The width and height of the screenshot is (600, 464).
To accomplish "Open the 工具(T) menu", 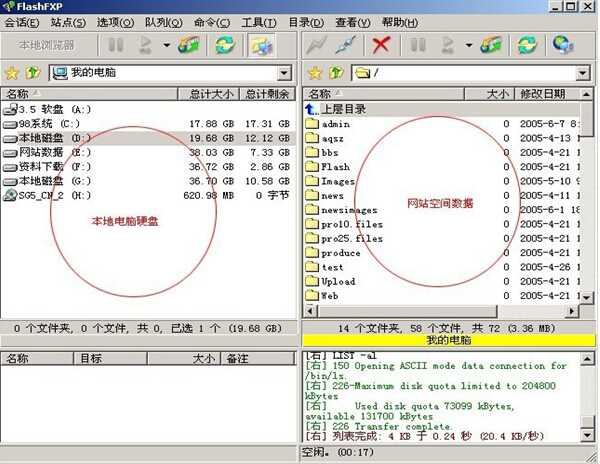I will (x=259, y=22).
